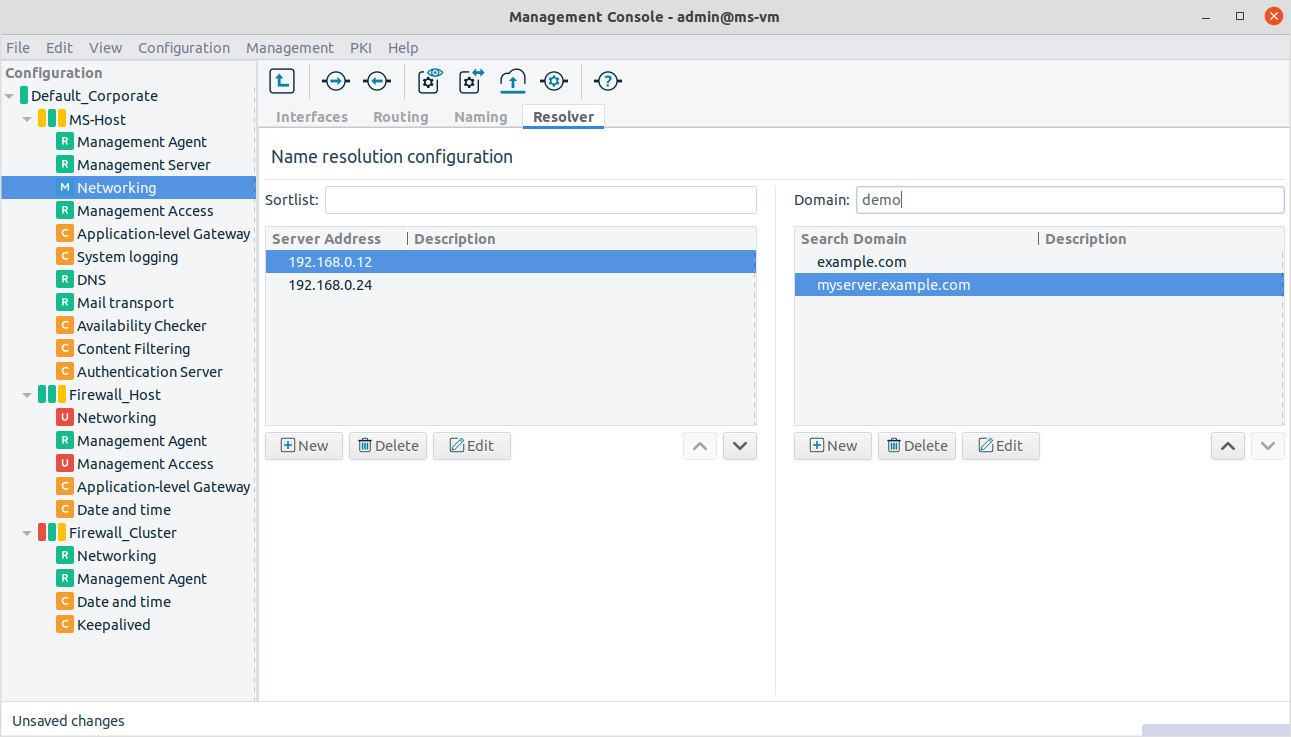Switch to the Naming tab
The image size is (1291, 737).
click(481, 117)
